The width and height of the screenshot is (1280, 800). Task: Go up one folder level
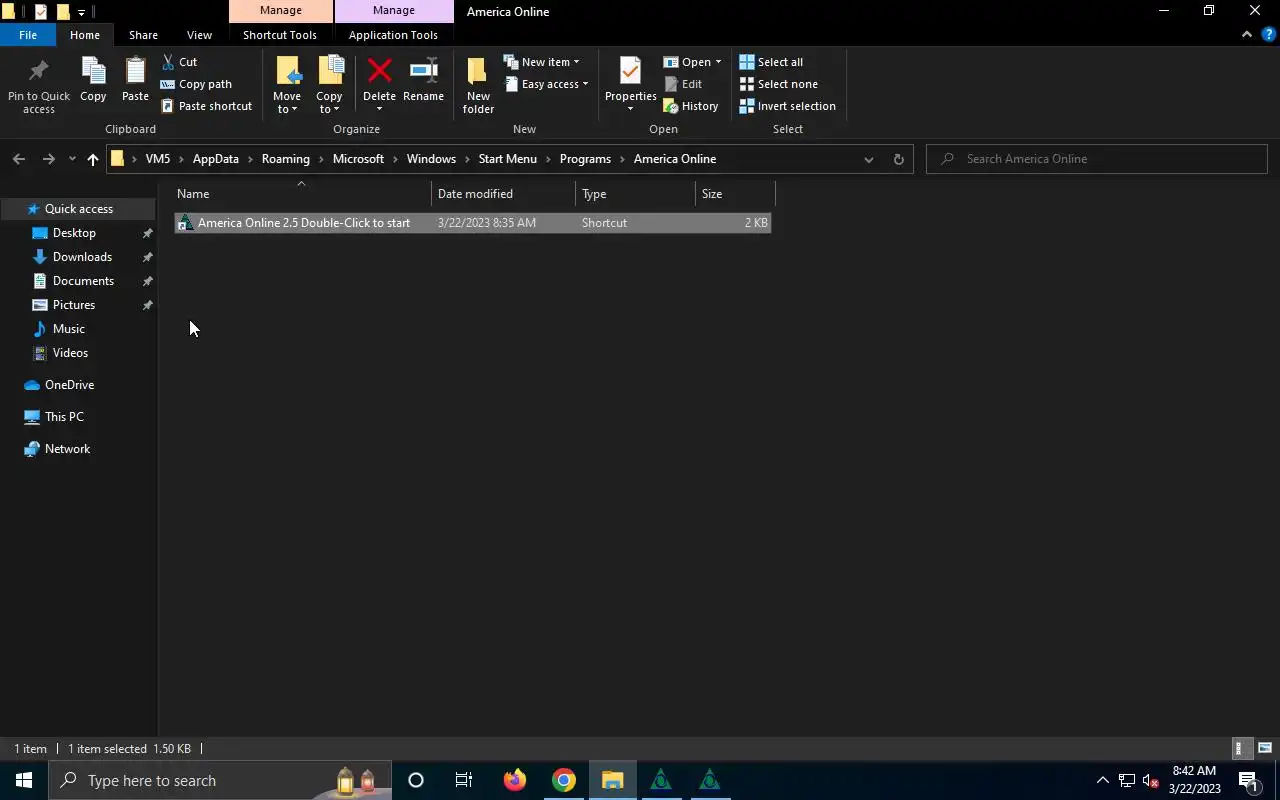[93, 159]
